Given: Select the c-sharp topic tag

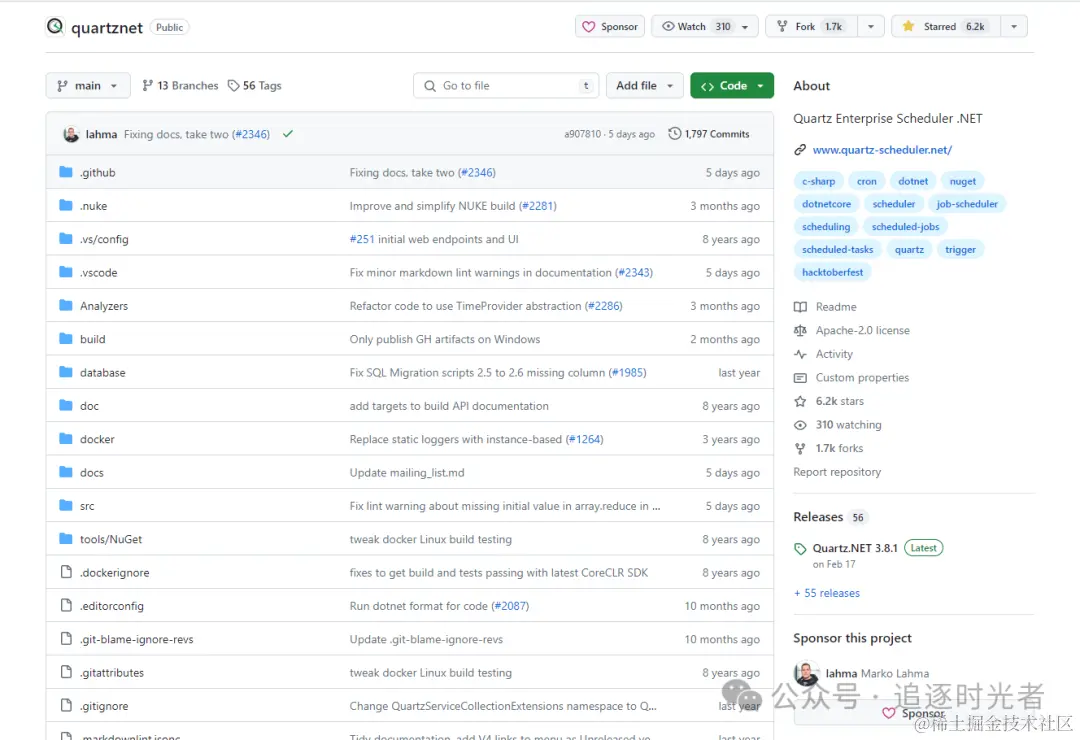Looking at the screenshot, I should point(818,181).
